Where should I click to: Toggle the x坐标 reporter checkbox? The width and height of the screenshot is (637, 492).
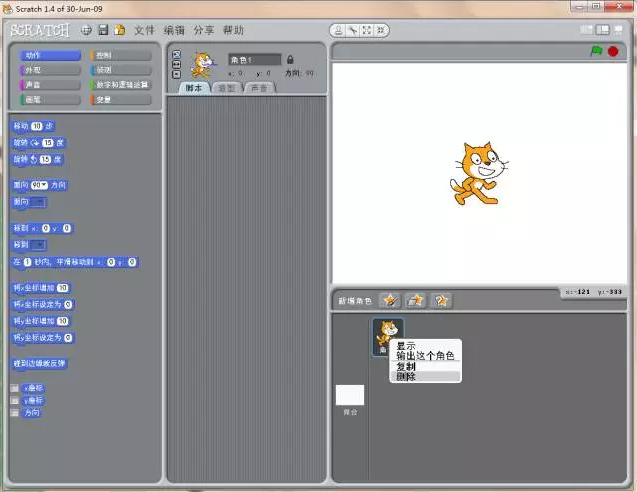[x=15, y=388]
